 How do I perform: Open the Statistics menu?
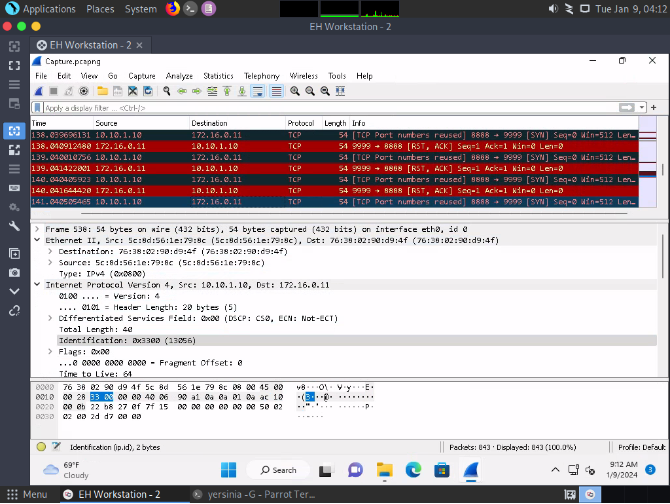tap(218, 76)
